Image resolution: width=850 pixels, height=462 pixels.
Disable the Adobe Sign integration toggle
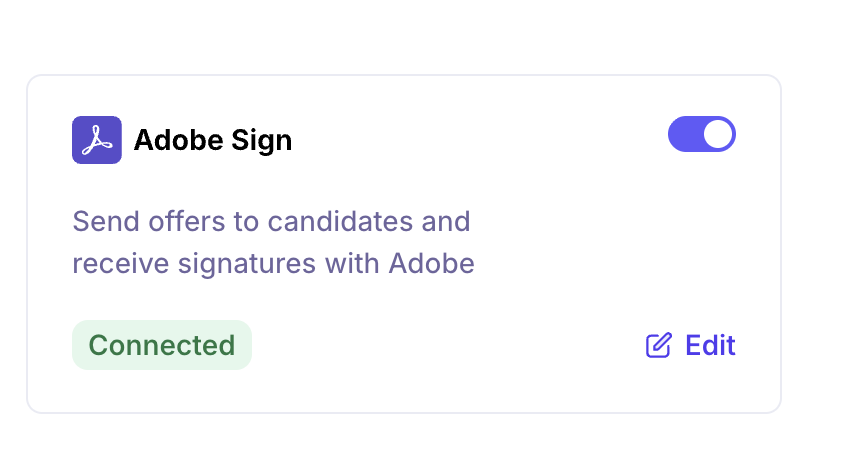pyautogui.click(x=701, y=134)
